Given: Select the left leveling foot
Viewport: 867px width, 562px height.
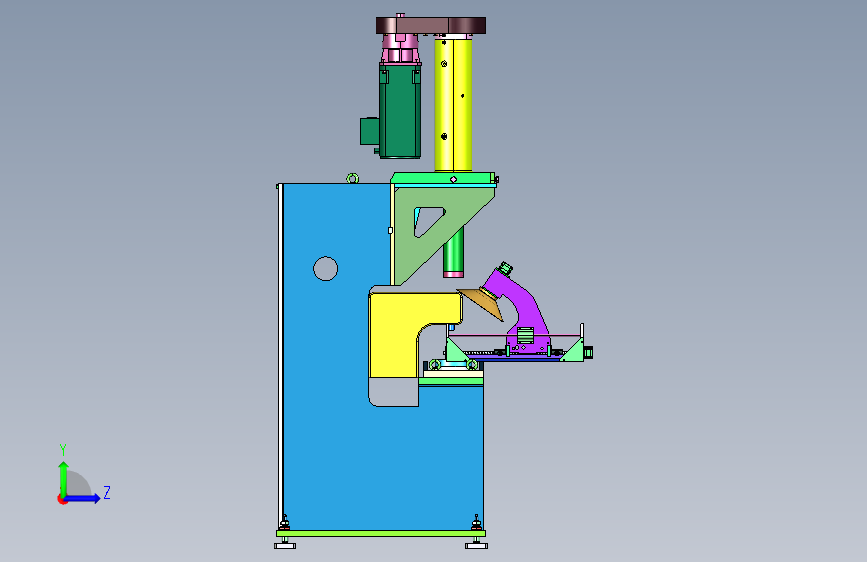Looking at the screenshot, I should point(285,545).
